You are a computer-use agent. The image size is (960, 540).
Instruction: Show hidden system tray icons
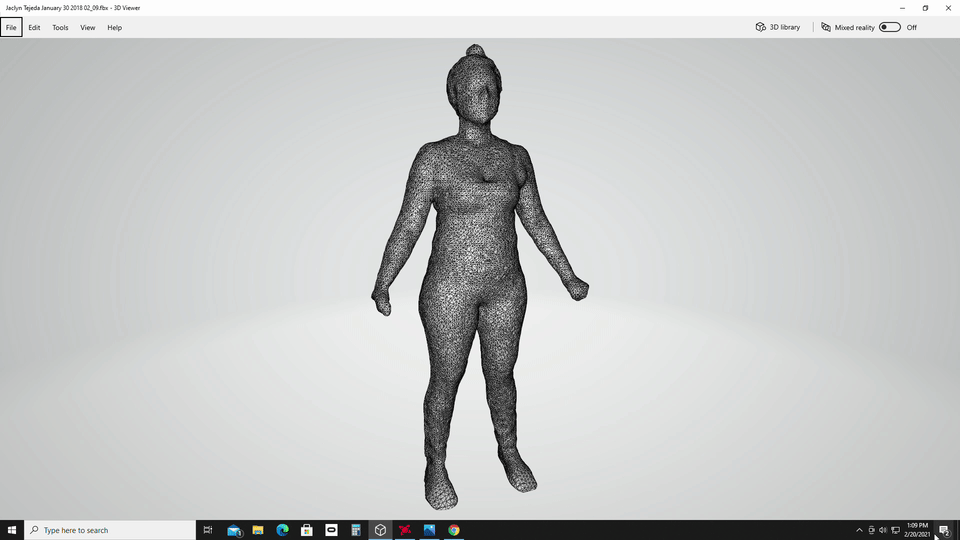tap(859, 530)
